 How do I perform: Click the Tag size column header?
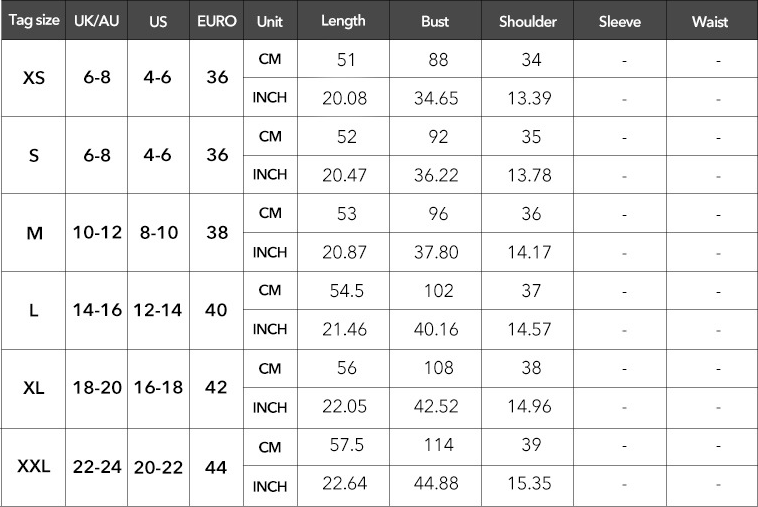(33, 20)
